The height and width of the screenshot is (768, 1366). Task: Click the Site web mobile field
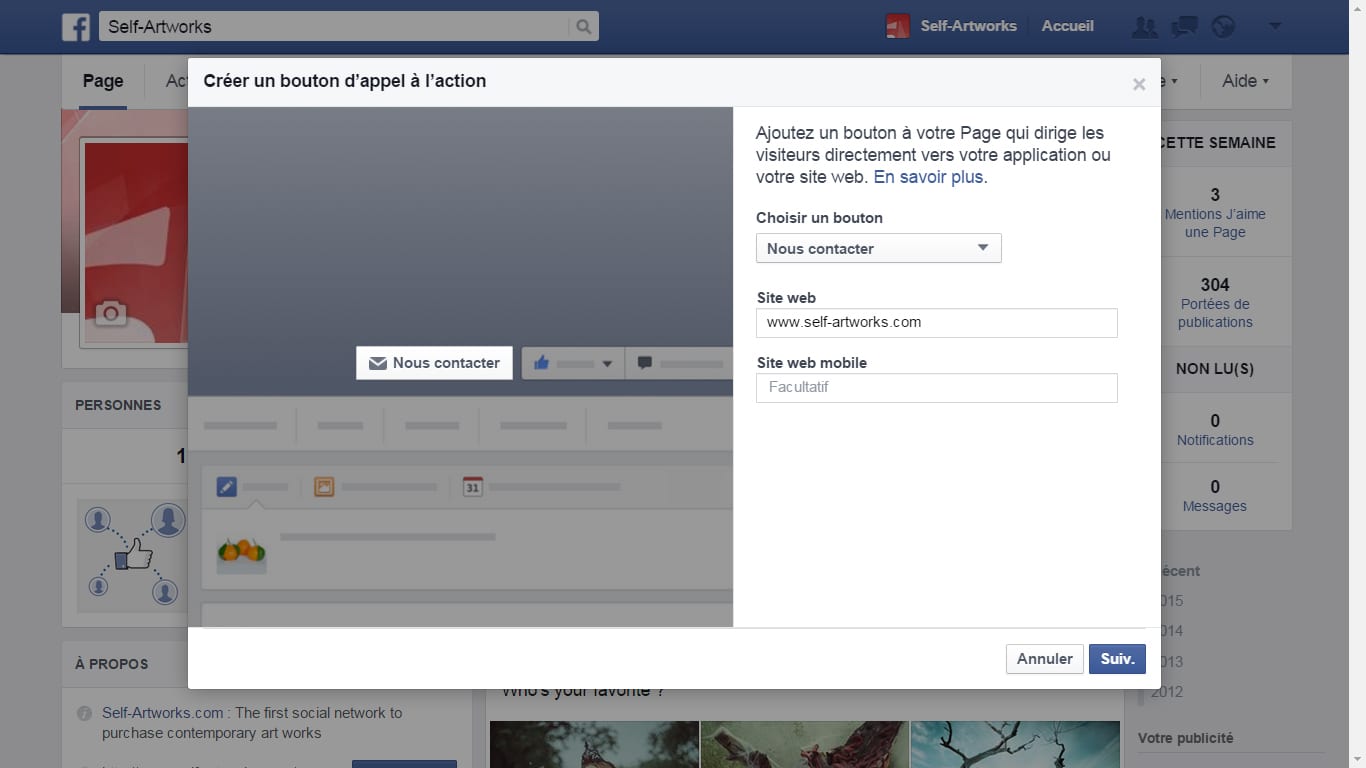[937, 388]
